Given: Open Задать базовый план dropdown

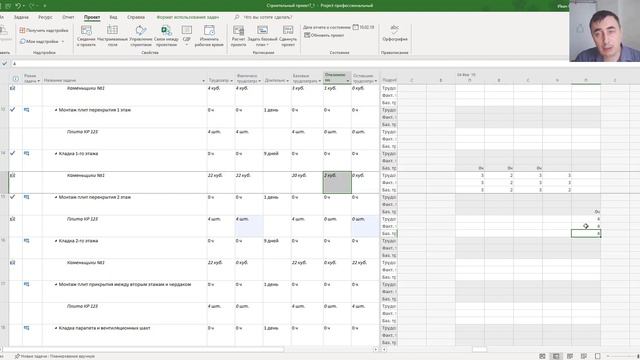Looking at the screenshot, I should [x=262, y=36].
